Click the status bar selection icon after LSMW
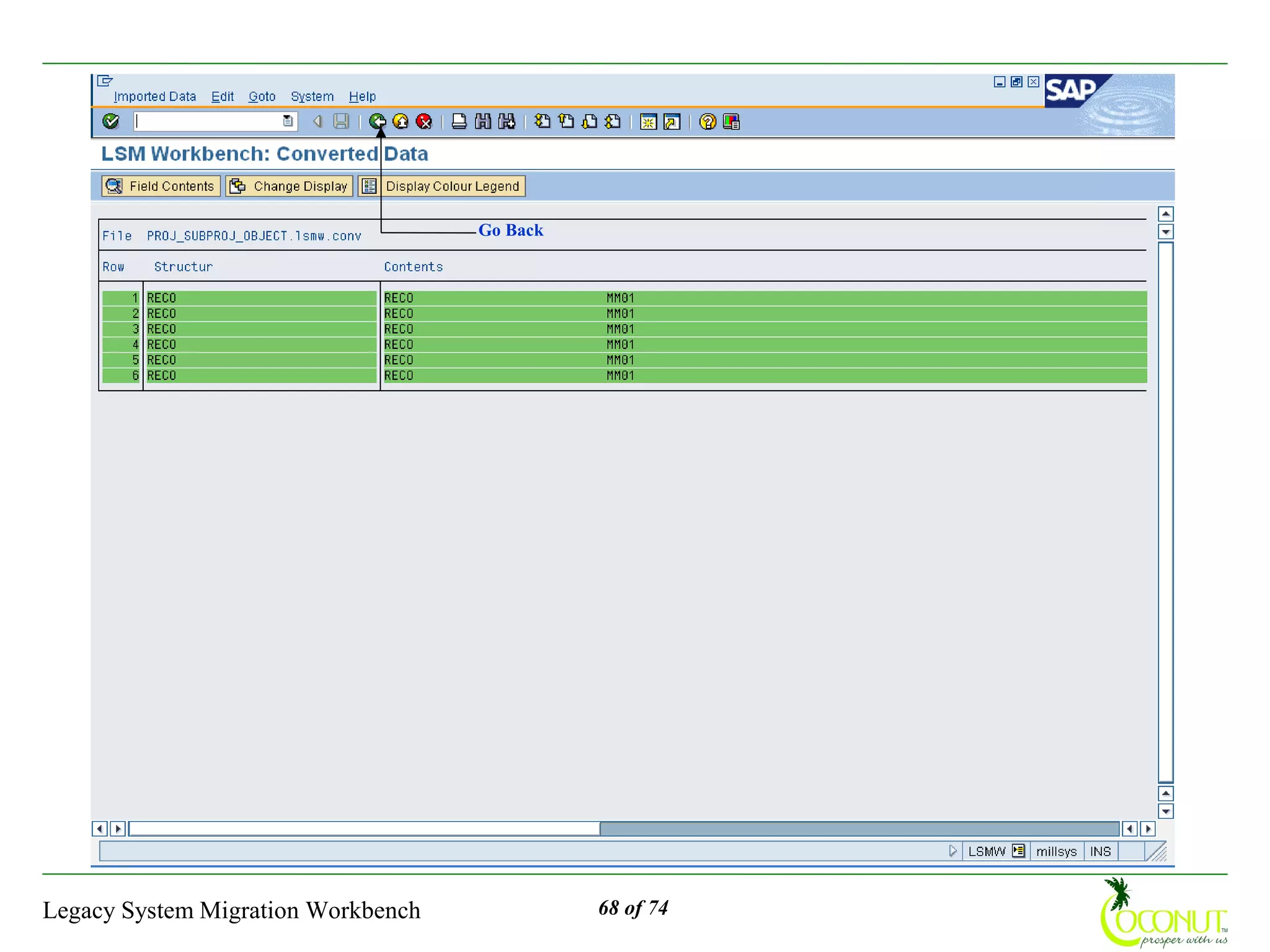Viewport: 1270px width, 952px height. (x=1018, y=851)
